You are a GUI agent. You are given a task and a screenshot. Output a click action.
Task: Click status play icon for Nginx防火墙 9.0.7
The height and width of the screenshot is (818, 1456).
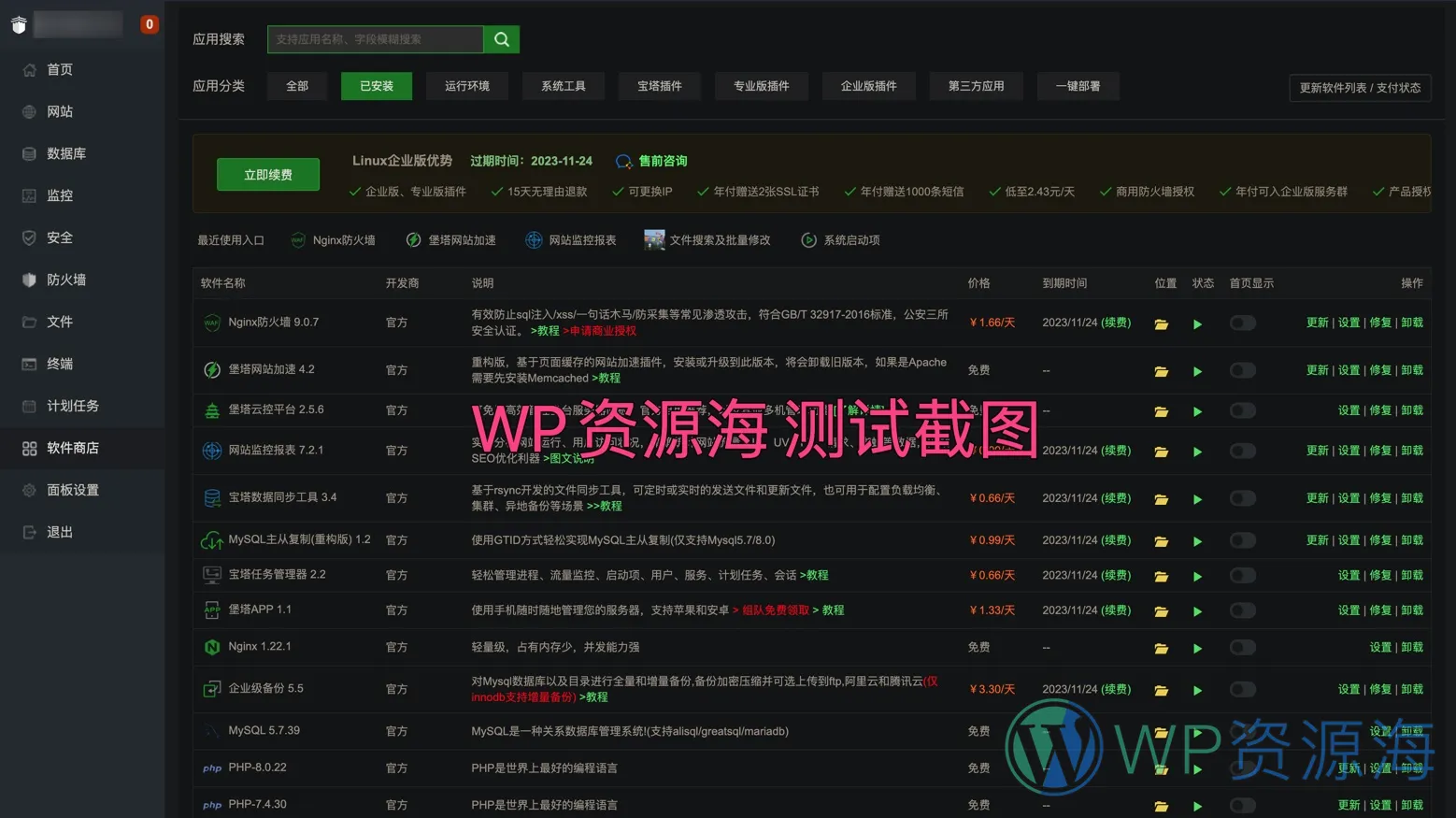pos(1197,324)
